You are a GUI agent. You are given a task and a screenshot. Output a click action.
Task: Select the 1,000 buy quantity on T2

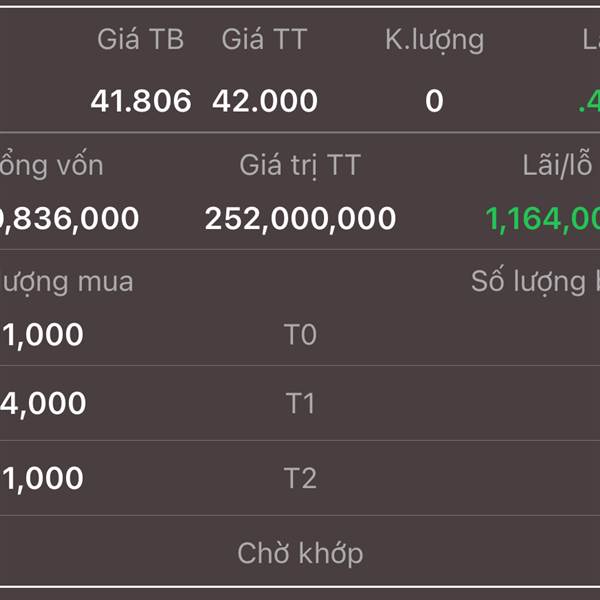point(43,478)
